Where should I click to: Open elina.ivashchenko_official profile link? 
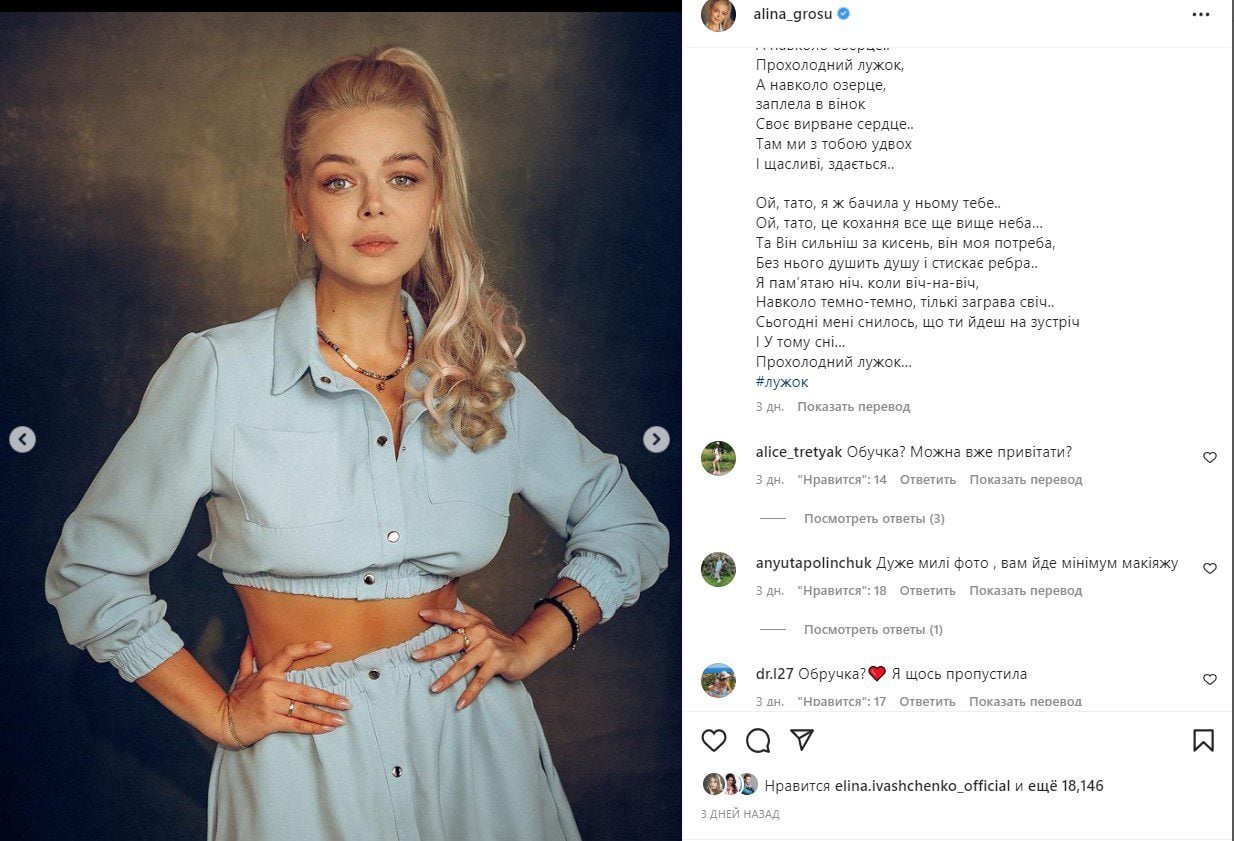[922, 786]
